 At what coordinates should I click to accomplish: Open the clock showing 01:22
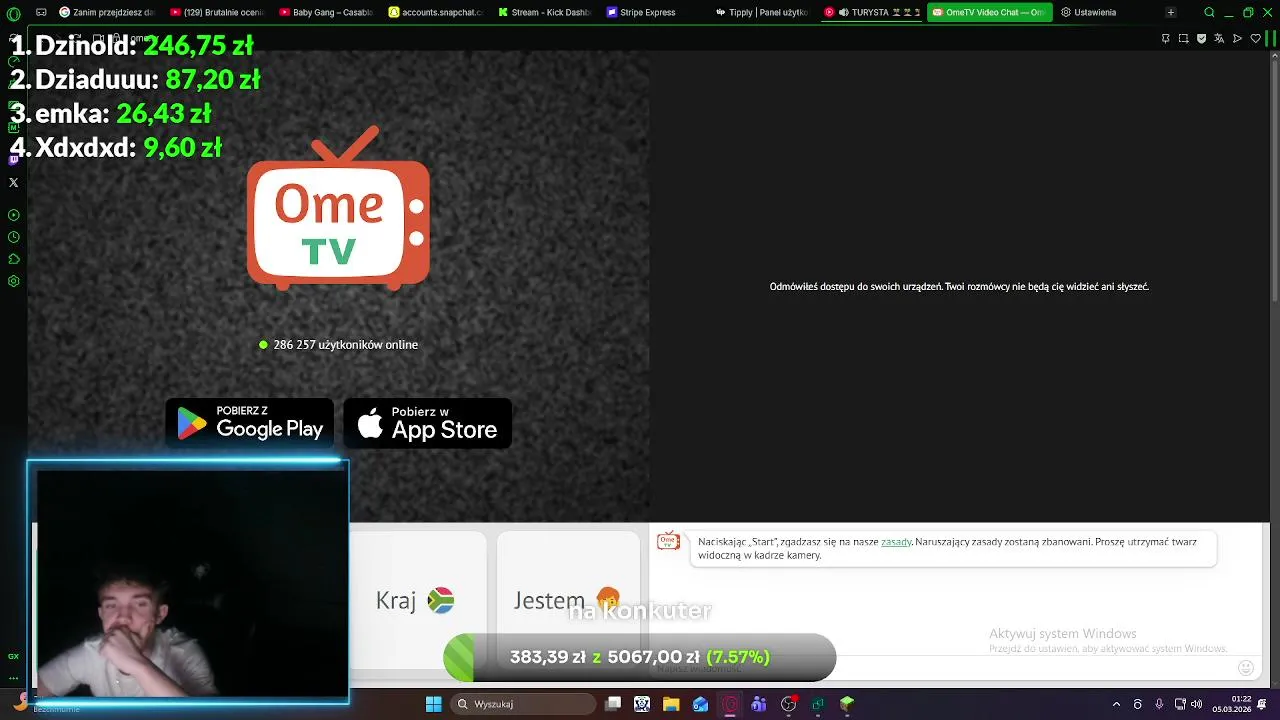[1232, 704]
